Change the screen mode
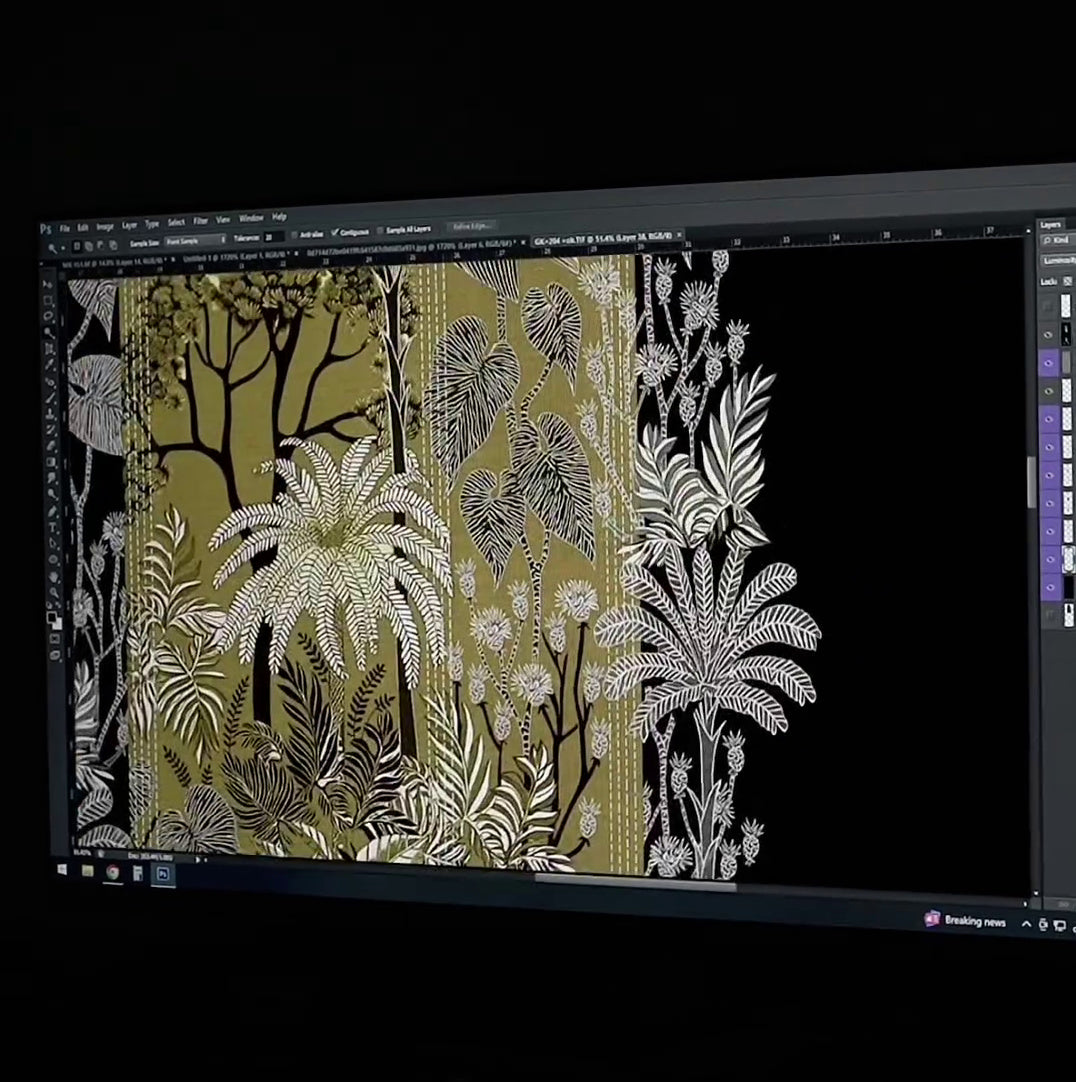Viewport: 1076px width, 1082px height. tap(57, 655)
